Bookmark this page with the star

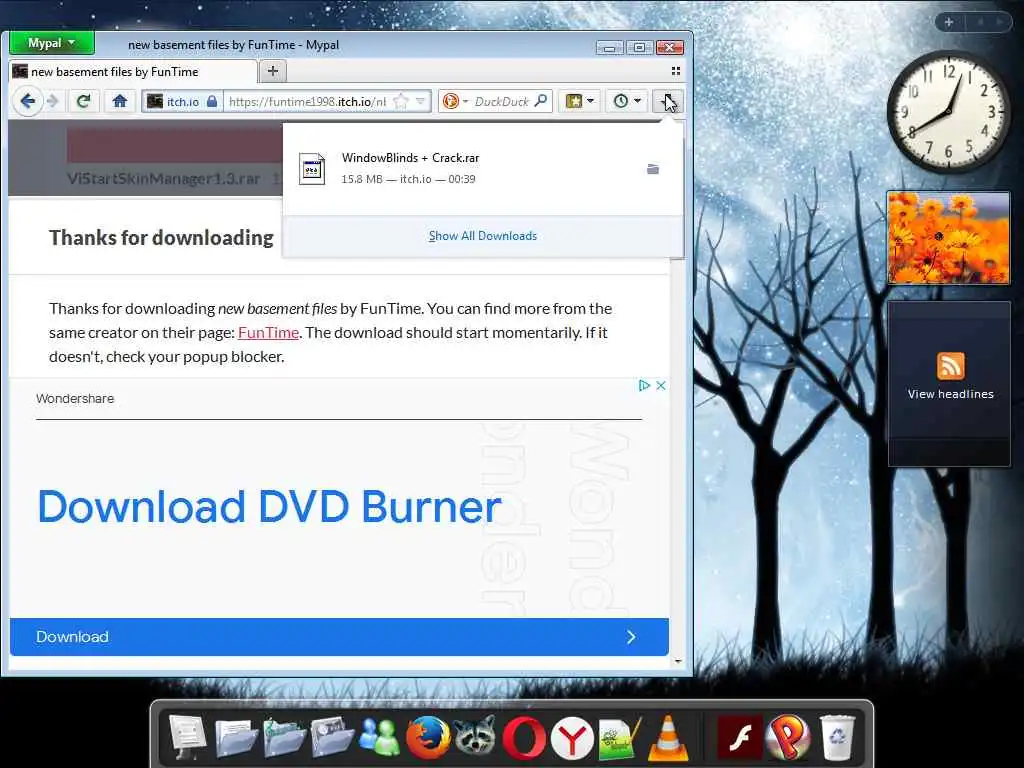401,101
